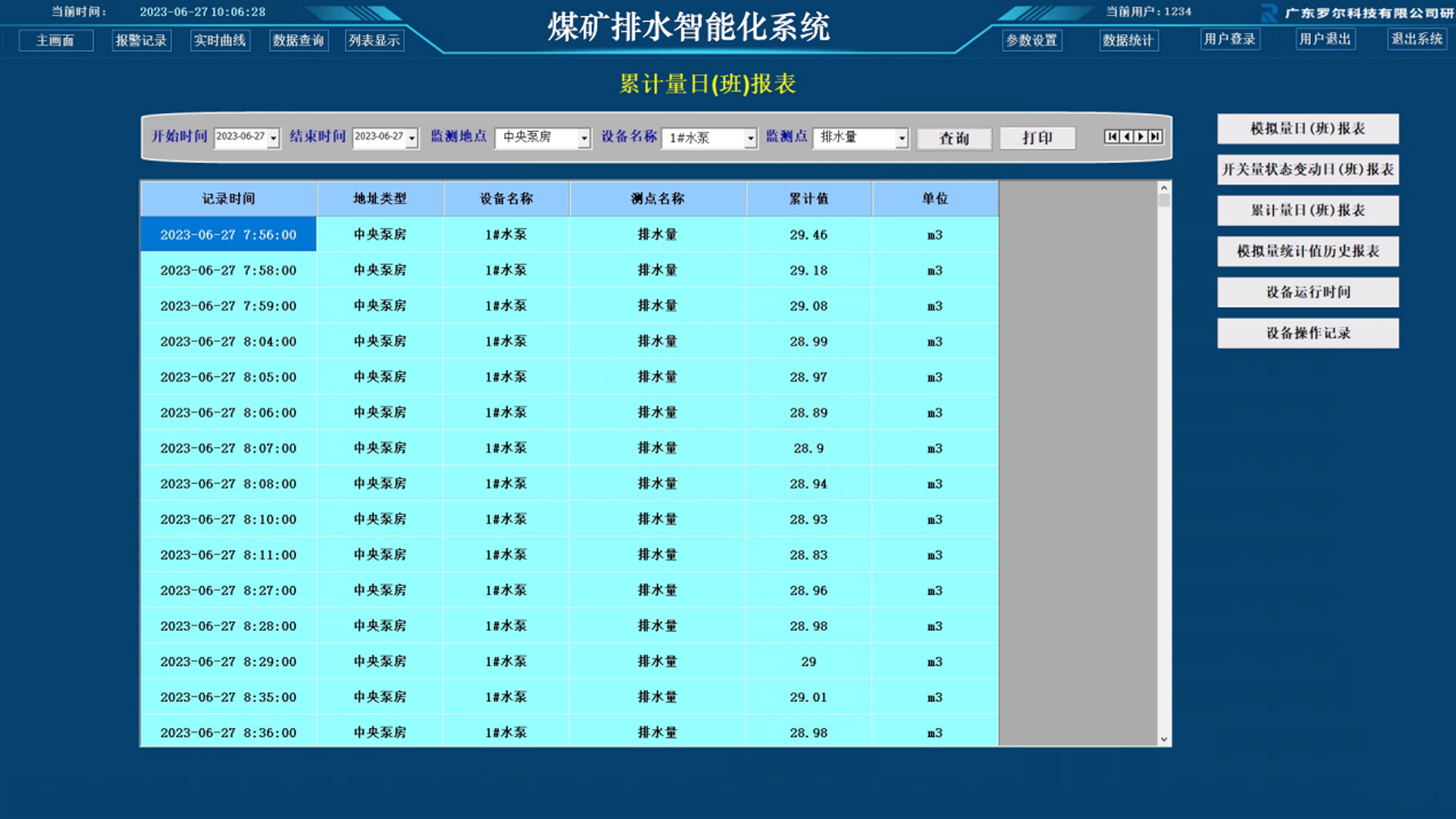Viewport: 1456px width, 819px height.
Task: Select row 2023-06-27 7:59:00
Action: (x=570, y=306)
